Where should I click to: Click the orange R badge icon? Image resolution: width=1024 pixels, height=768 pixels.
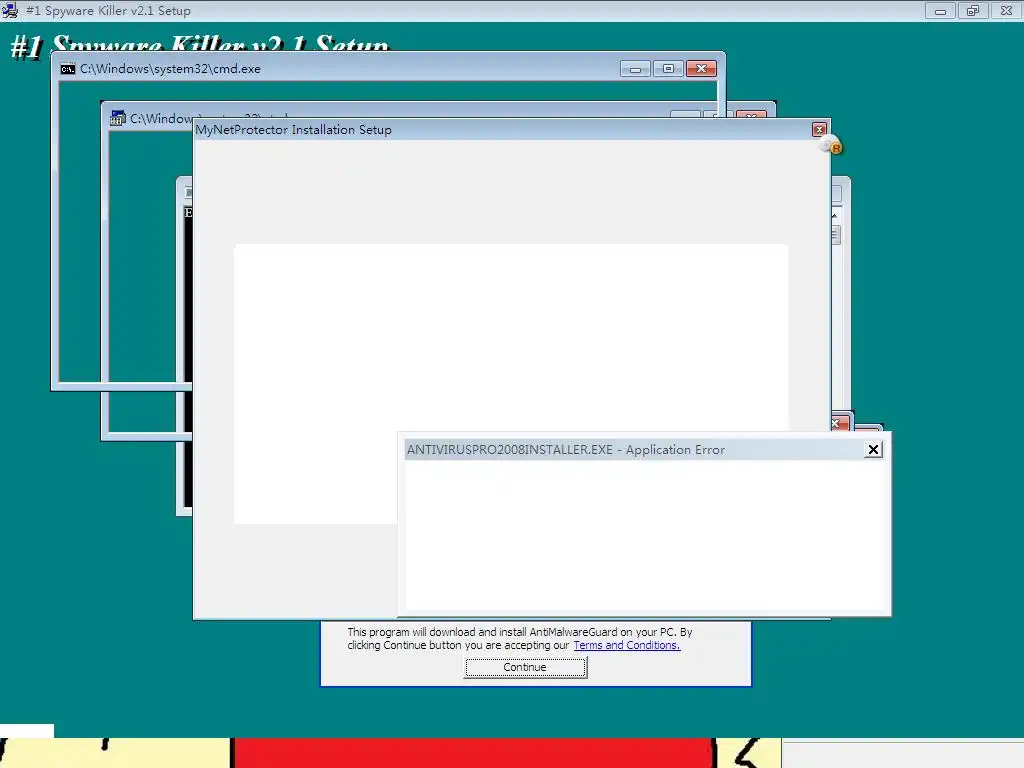click(836, 148)
